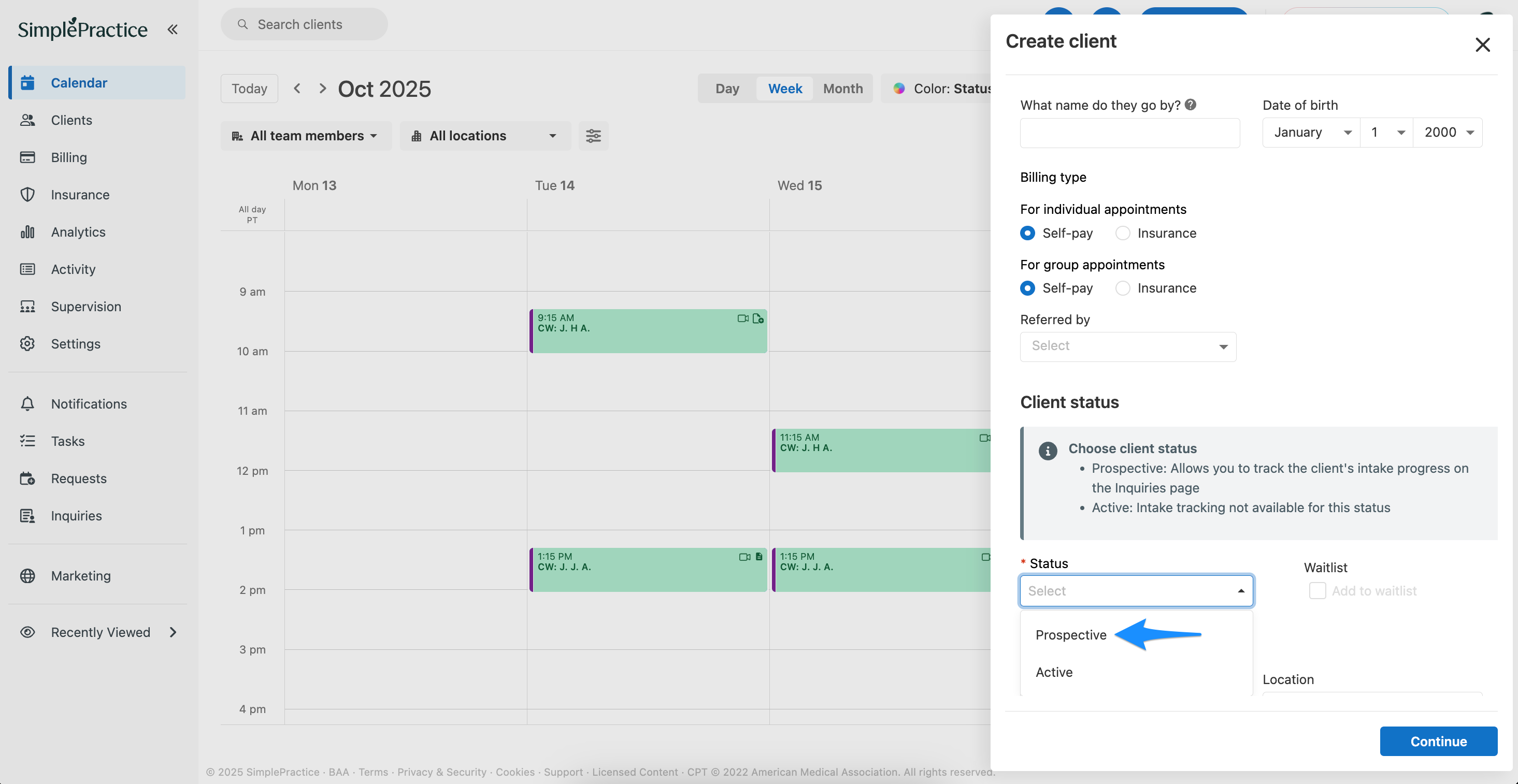Open the BAA footer link
The image size is (1518, 784).
[x=339, y=772]
